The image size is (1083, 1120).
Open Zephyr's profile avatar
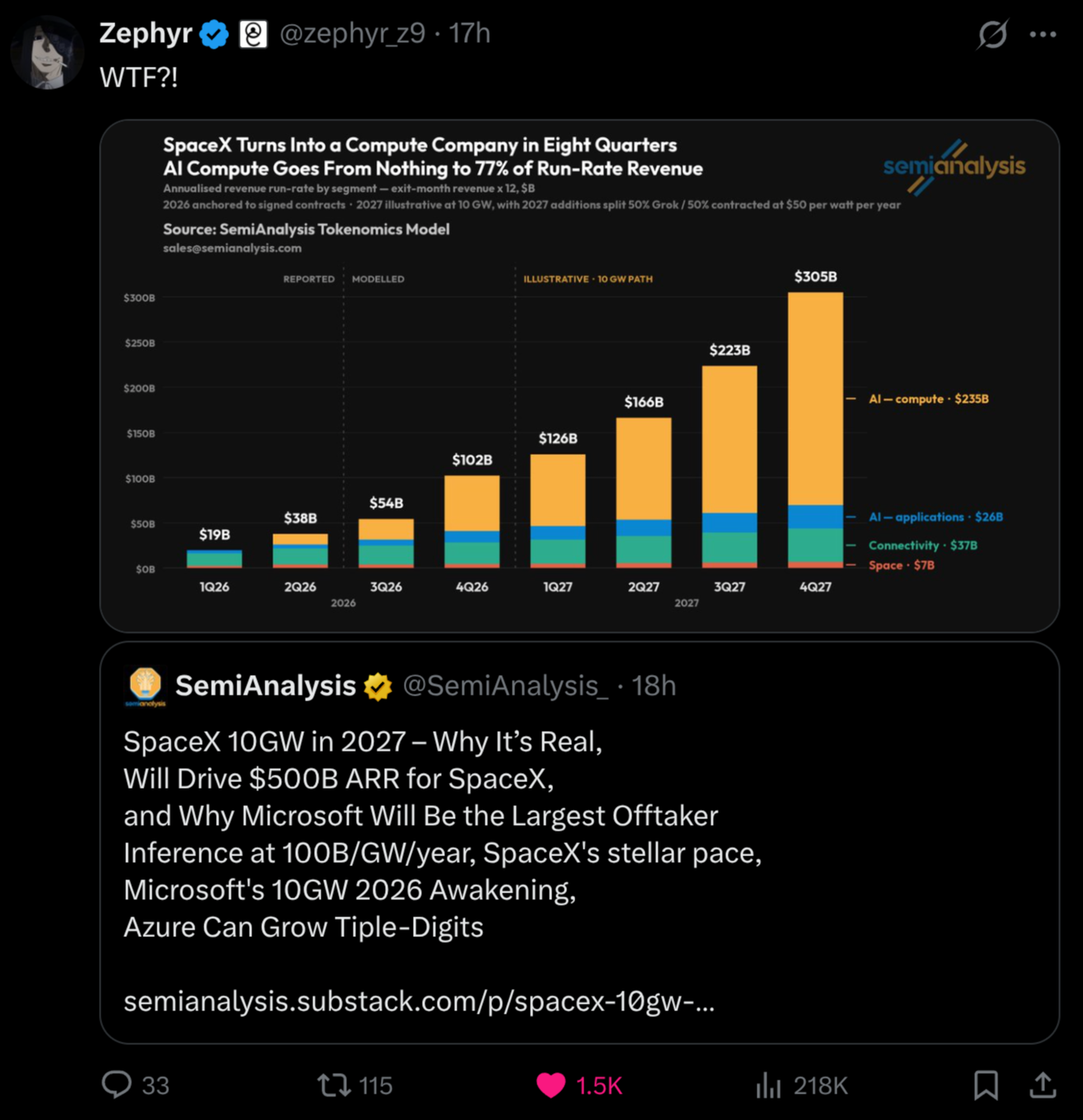pos(46,52)
